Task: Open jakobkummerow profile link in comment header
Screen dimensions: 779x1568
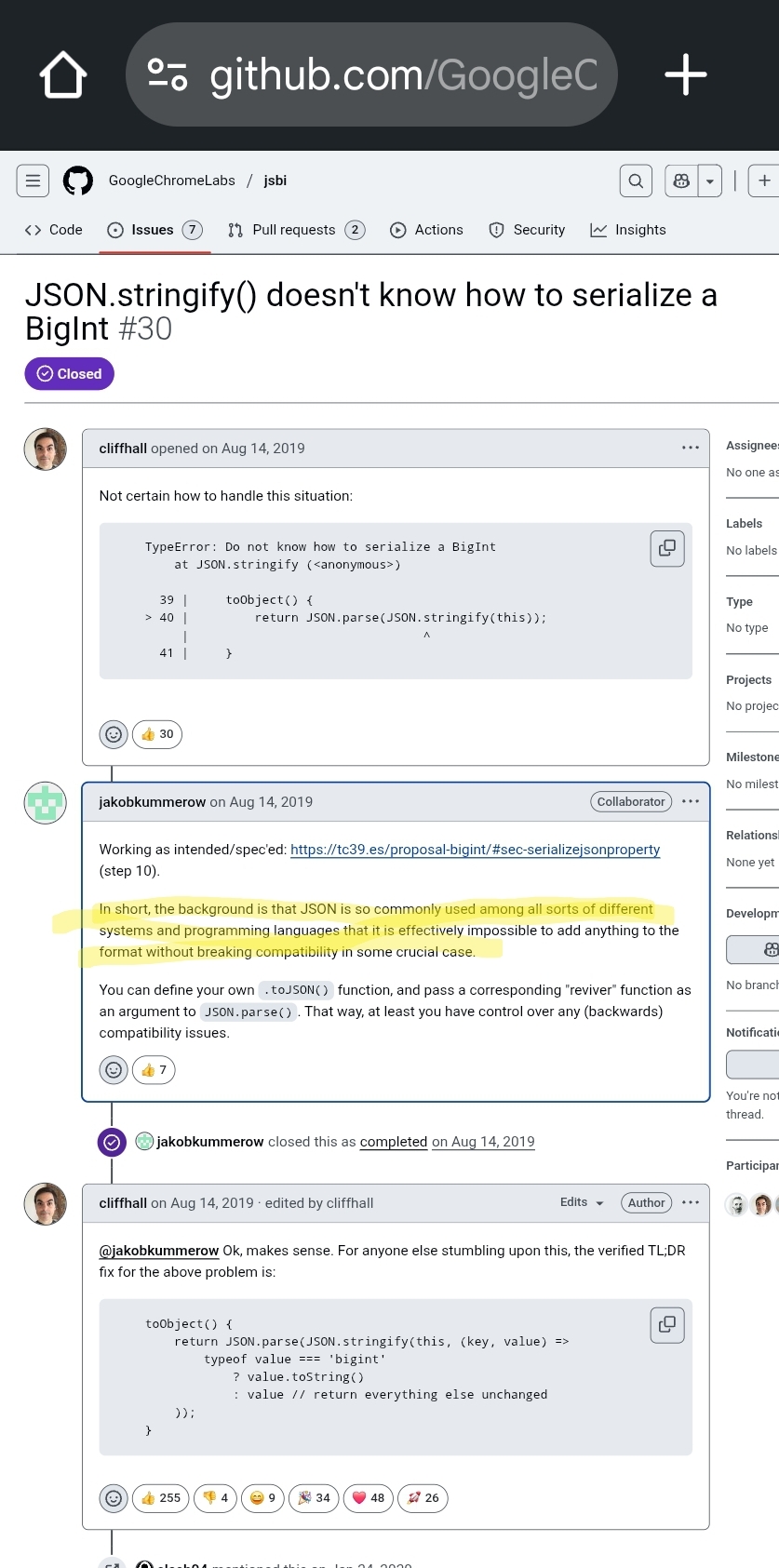Action: pos(152,802)
